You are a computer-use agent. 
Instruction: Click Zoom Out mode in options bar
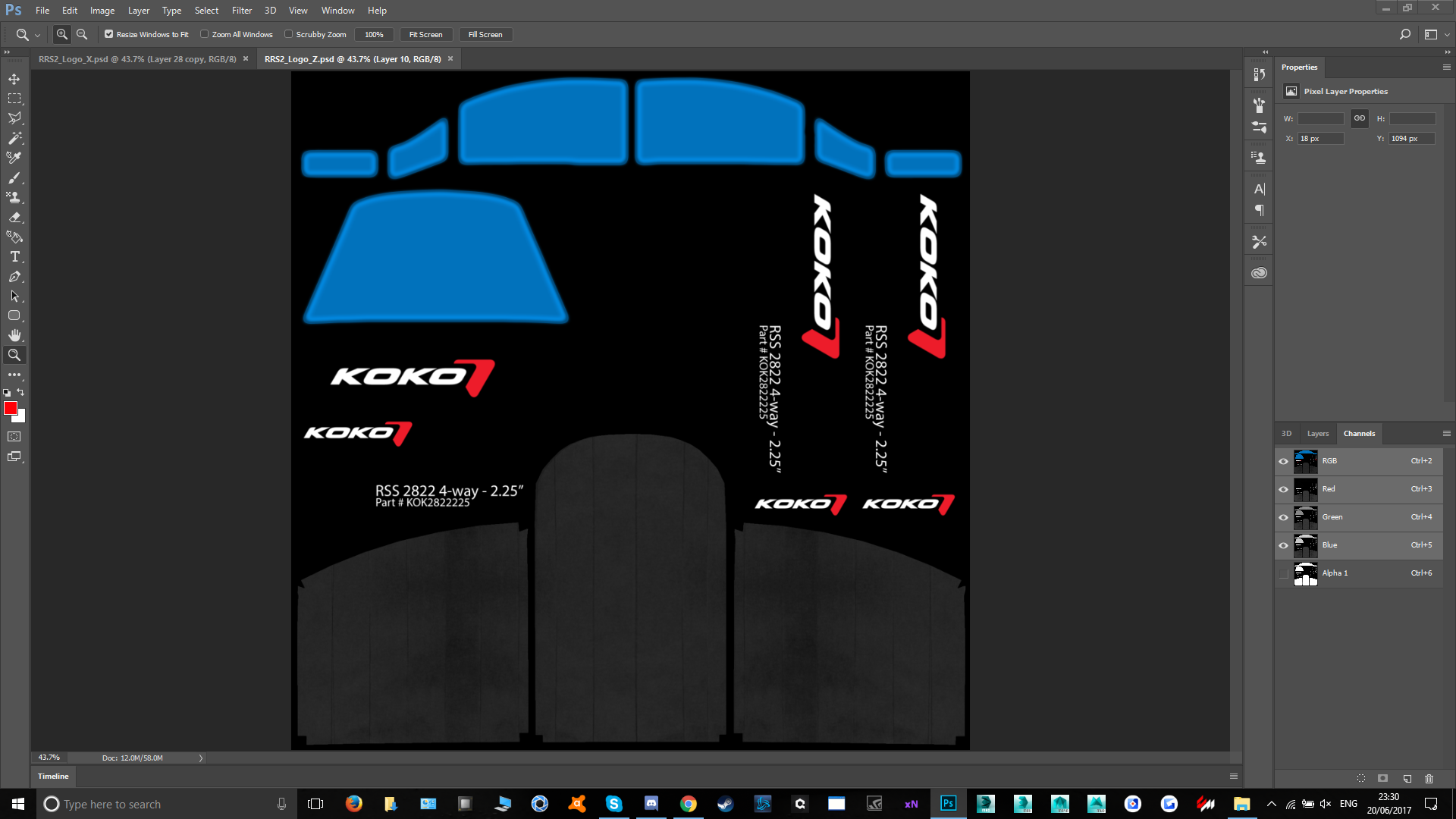[82, 34]
